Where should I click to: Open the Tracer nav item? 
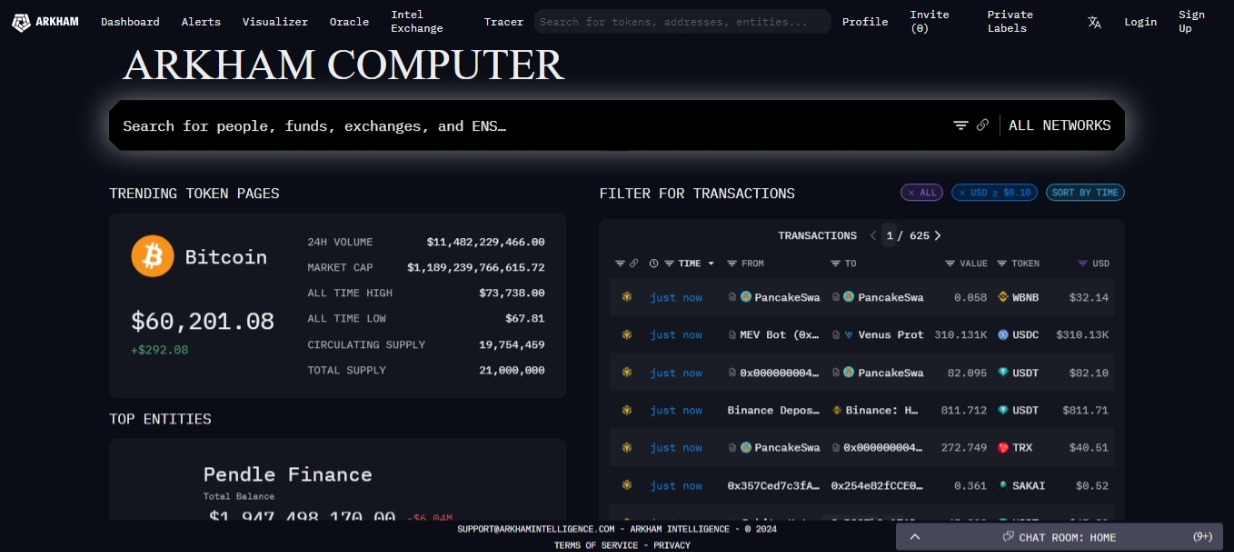[x=503, y=22]
